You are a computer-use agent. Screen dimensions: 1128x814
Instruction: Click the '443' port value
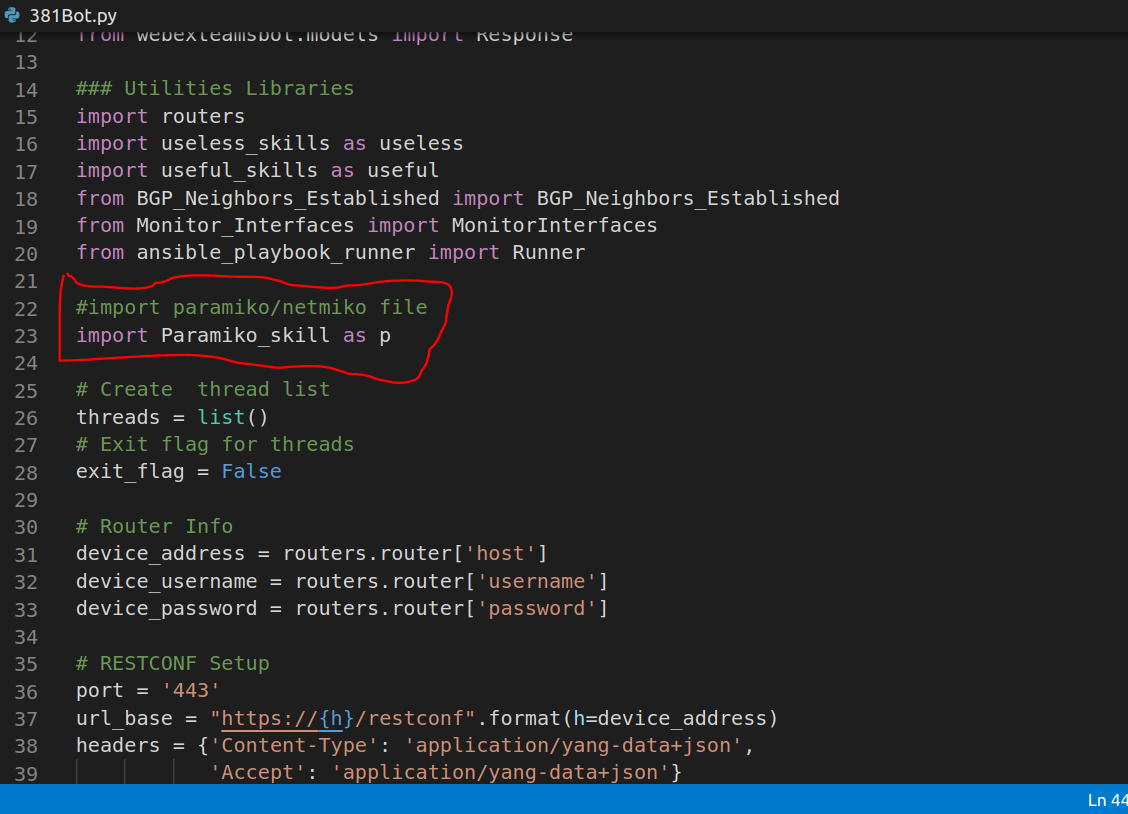point(191,691)
